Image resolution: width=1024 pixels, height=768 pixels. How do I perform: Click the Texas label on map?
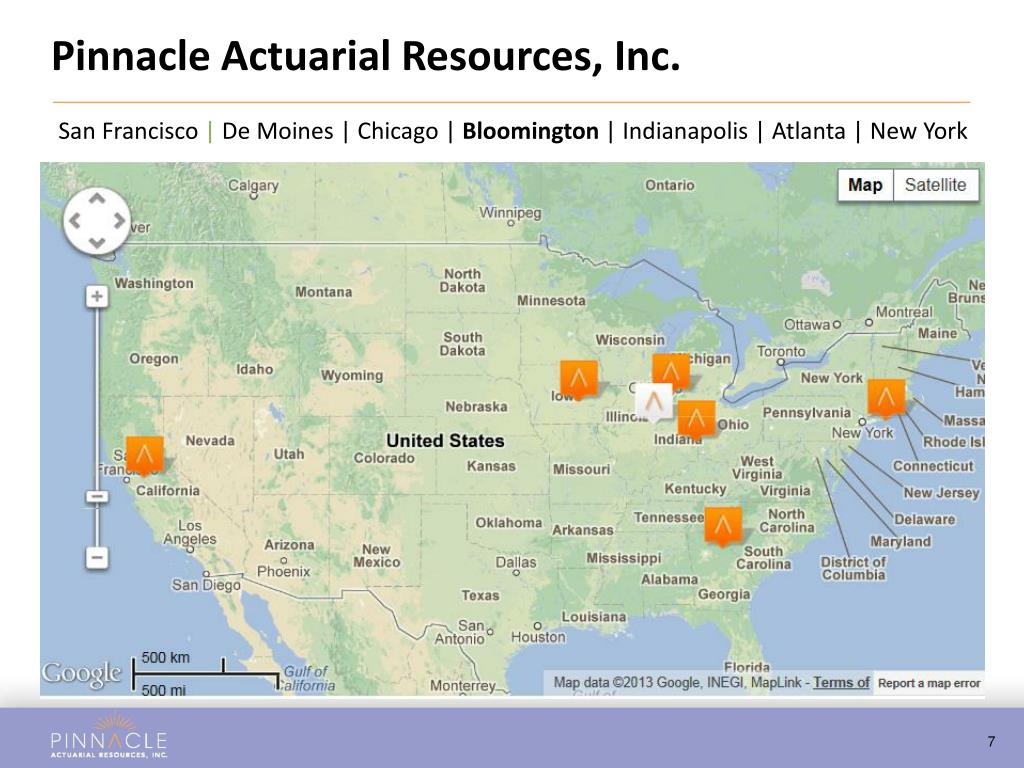click(x=480, y=596)
